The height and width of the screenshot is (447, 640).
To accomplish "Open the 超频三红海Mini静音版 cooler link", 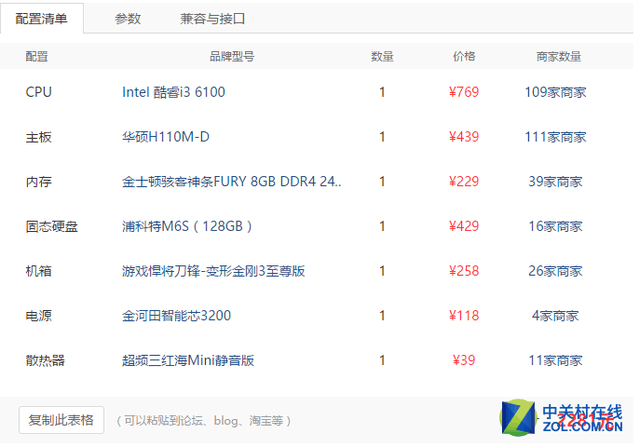I will [188, 360].
